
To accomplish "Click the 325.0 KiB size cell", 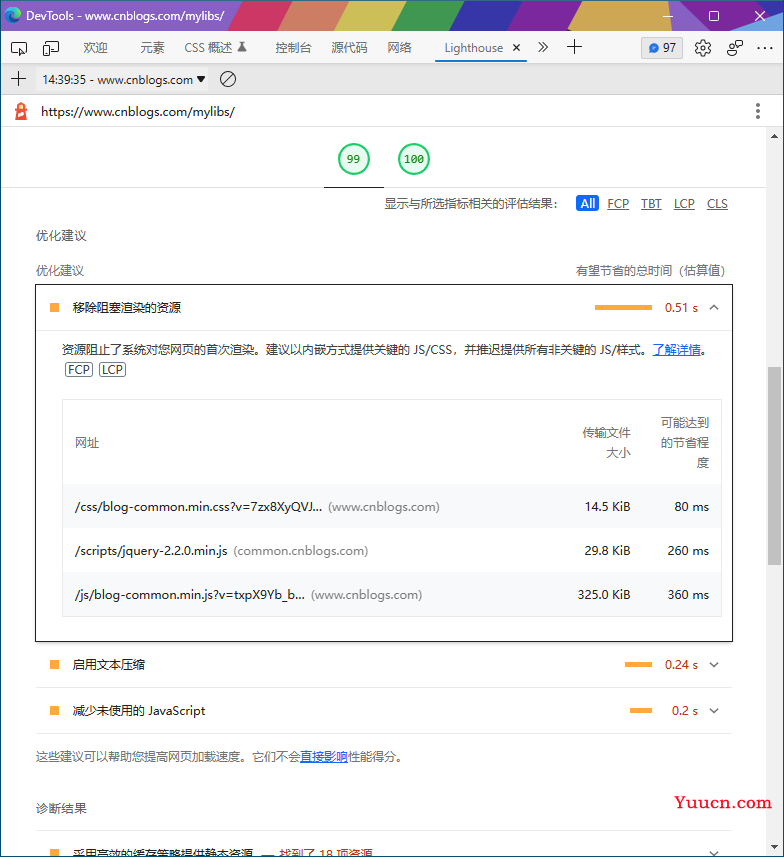I will click(x=604, y=595).
